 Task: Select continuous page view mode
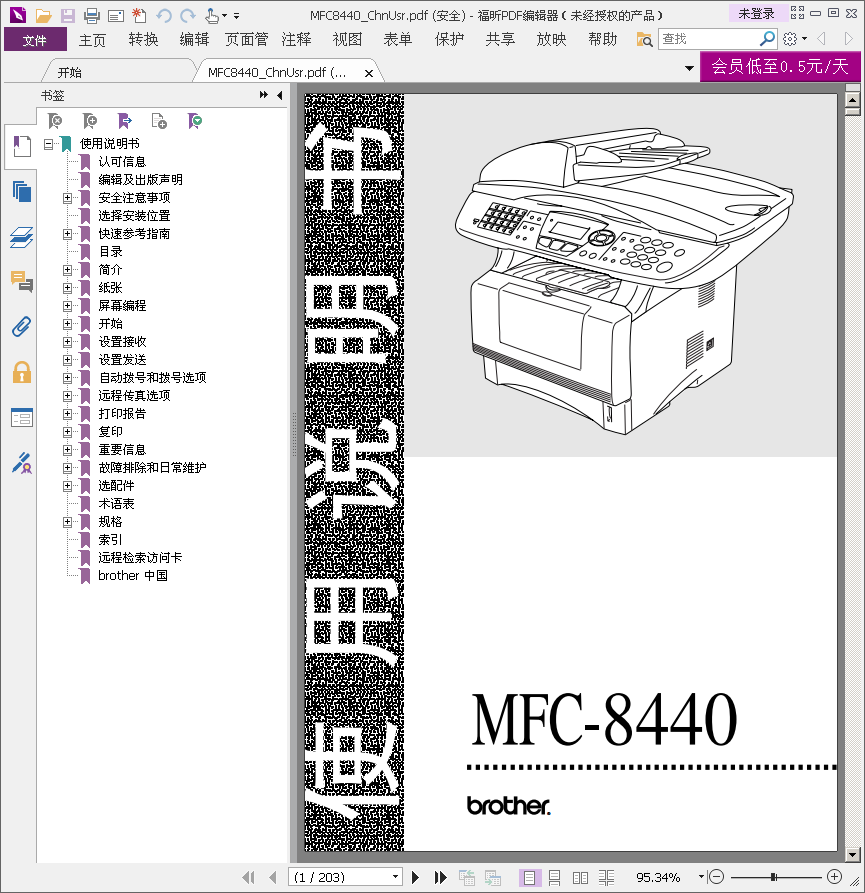tap(554, 878)
